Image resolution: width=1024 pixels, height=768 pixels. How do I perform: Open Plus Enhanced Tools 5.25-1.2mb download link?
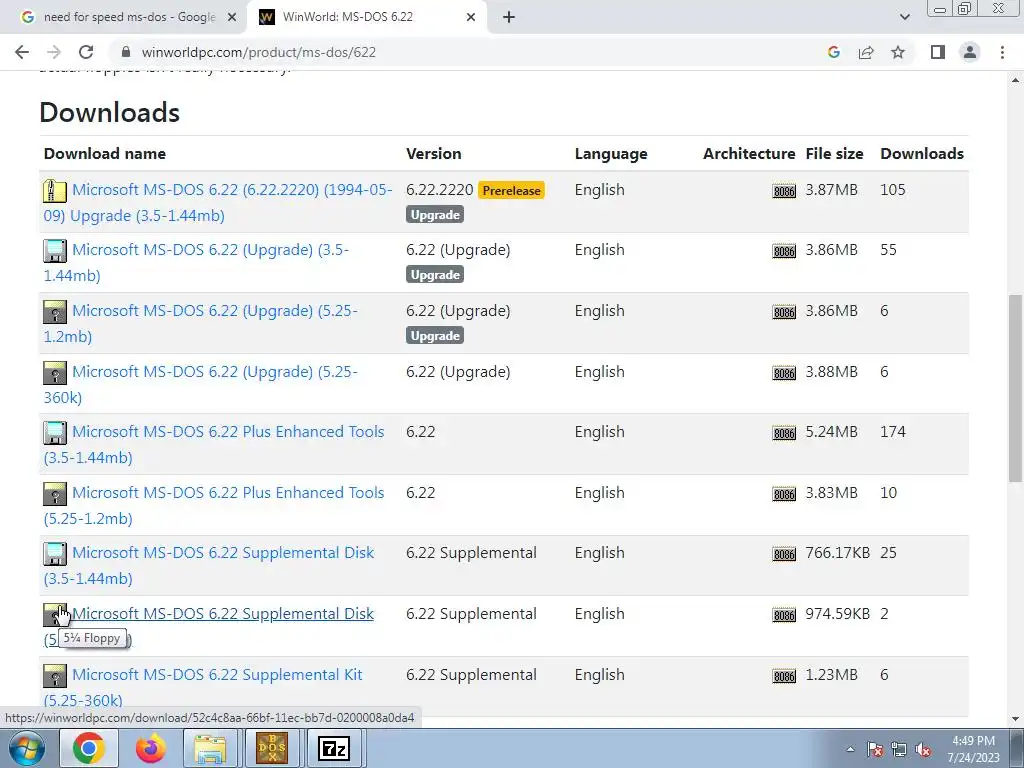[x=214, y=505]
